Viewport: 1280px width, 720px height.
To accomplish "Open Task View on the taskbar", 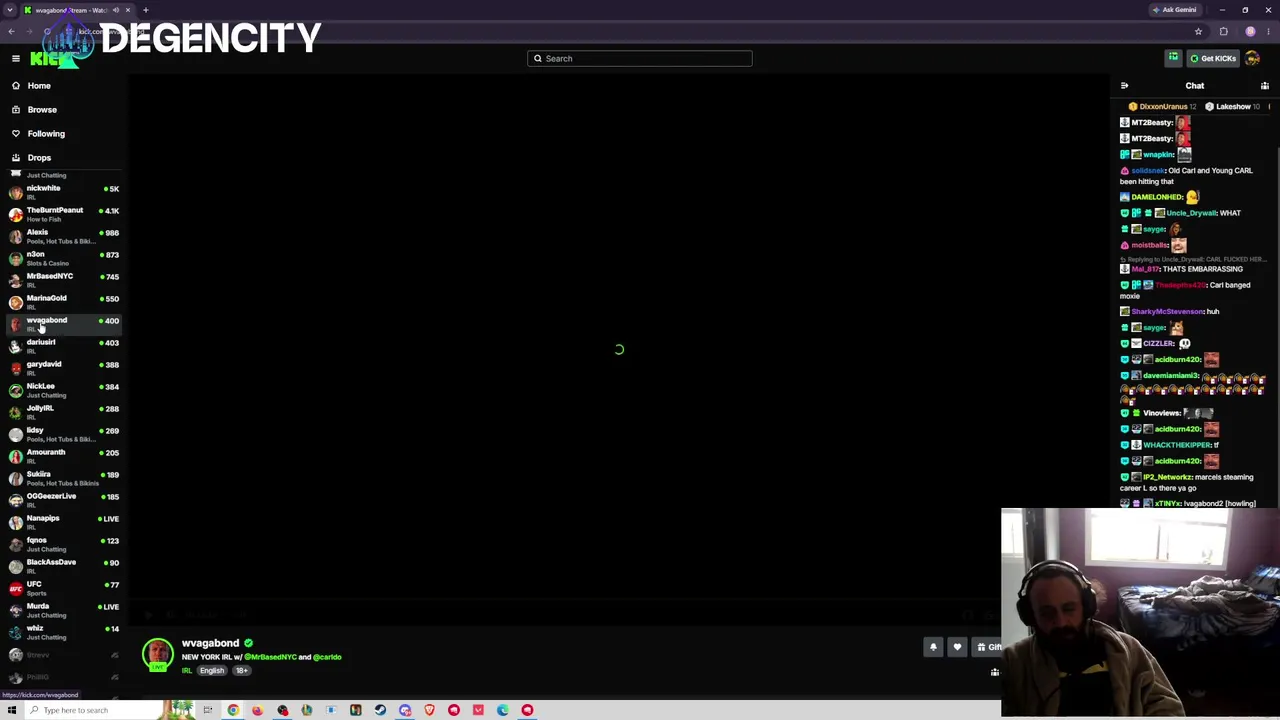I will tap(208, 710).
